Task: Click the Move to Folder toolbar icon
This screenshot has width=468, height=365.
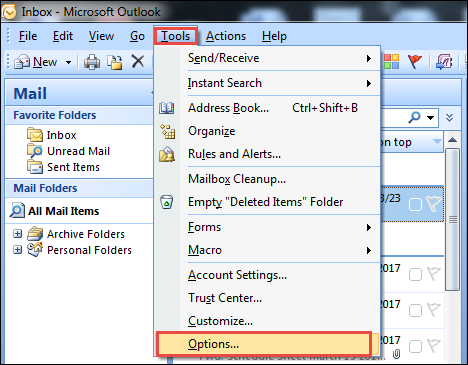Action: tap(114, 62)
